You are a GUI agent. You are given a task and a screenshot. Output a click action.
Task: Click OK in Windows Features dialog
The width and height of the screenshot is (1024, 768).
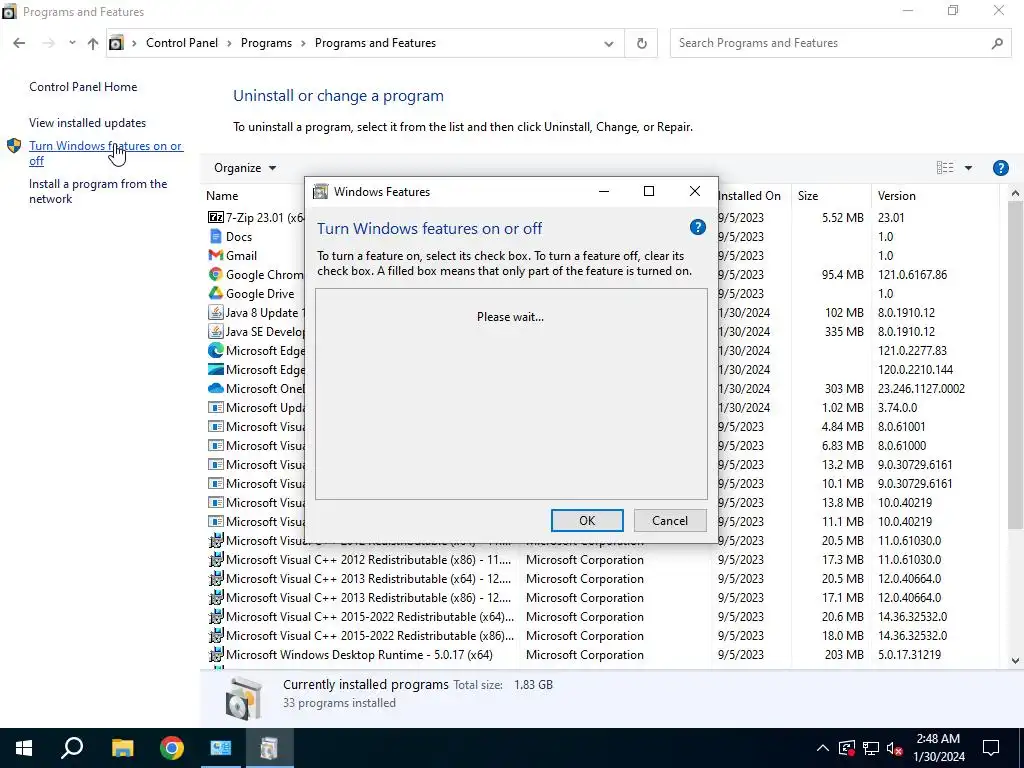click(587, 520)
